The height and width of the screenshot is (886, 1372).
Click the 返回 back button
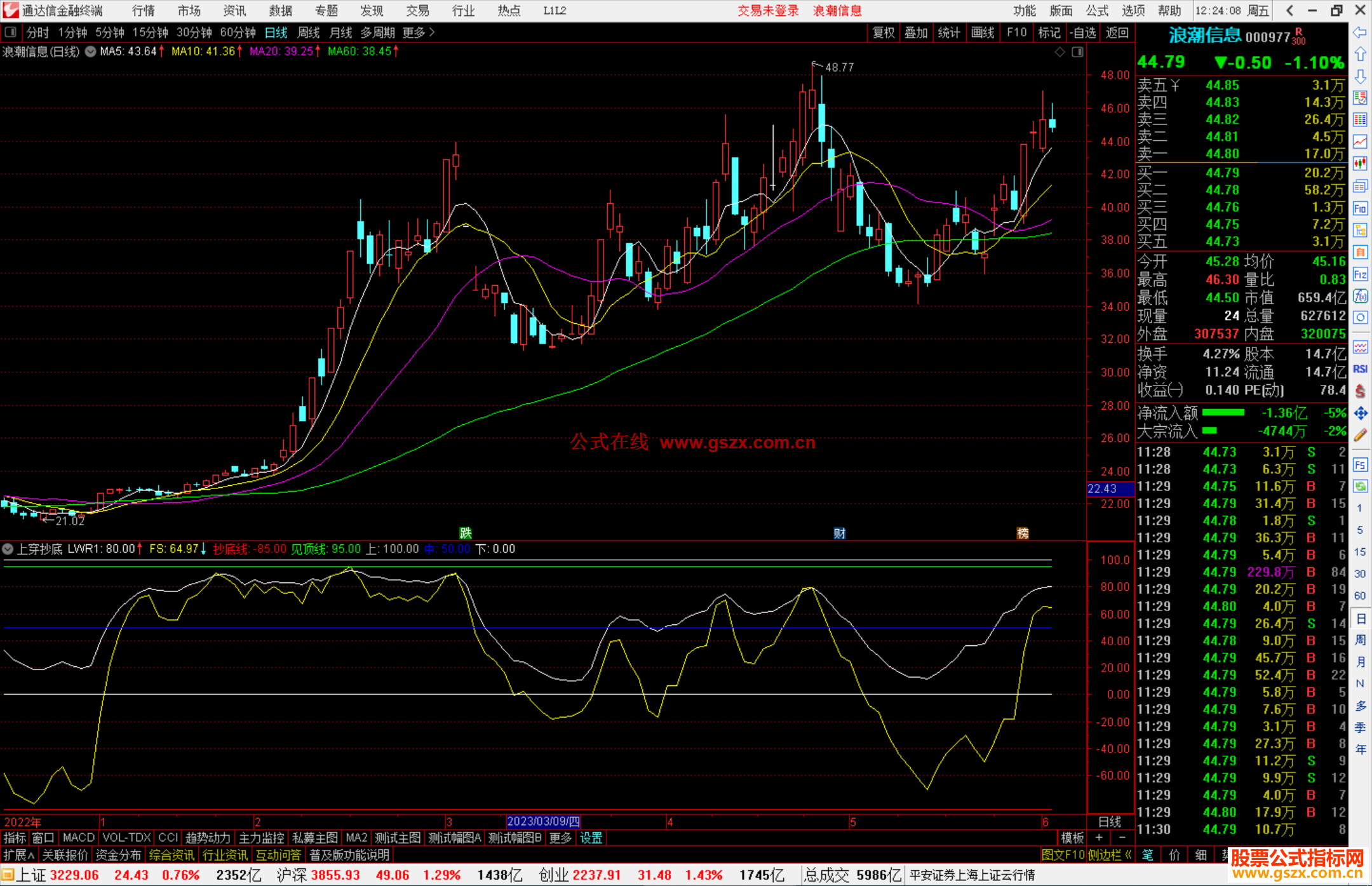[x=1117, y=32]
